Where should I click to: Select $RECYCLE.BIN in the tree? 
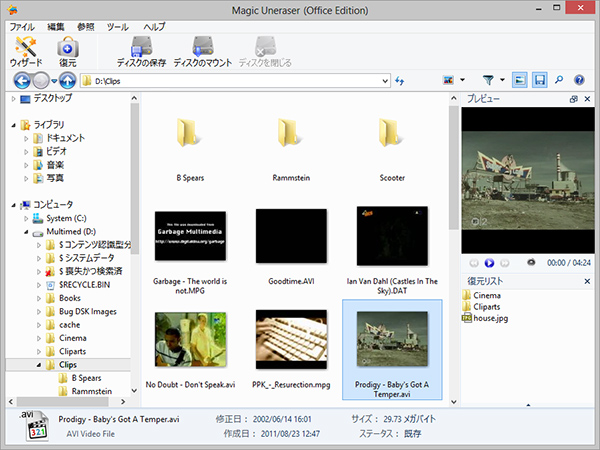coord(85,285)
